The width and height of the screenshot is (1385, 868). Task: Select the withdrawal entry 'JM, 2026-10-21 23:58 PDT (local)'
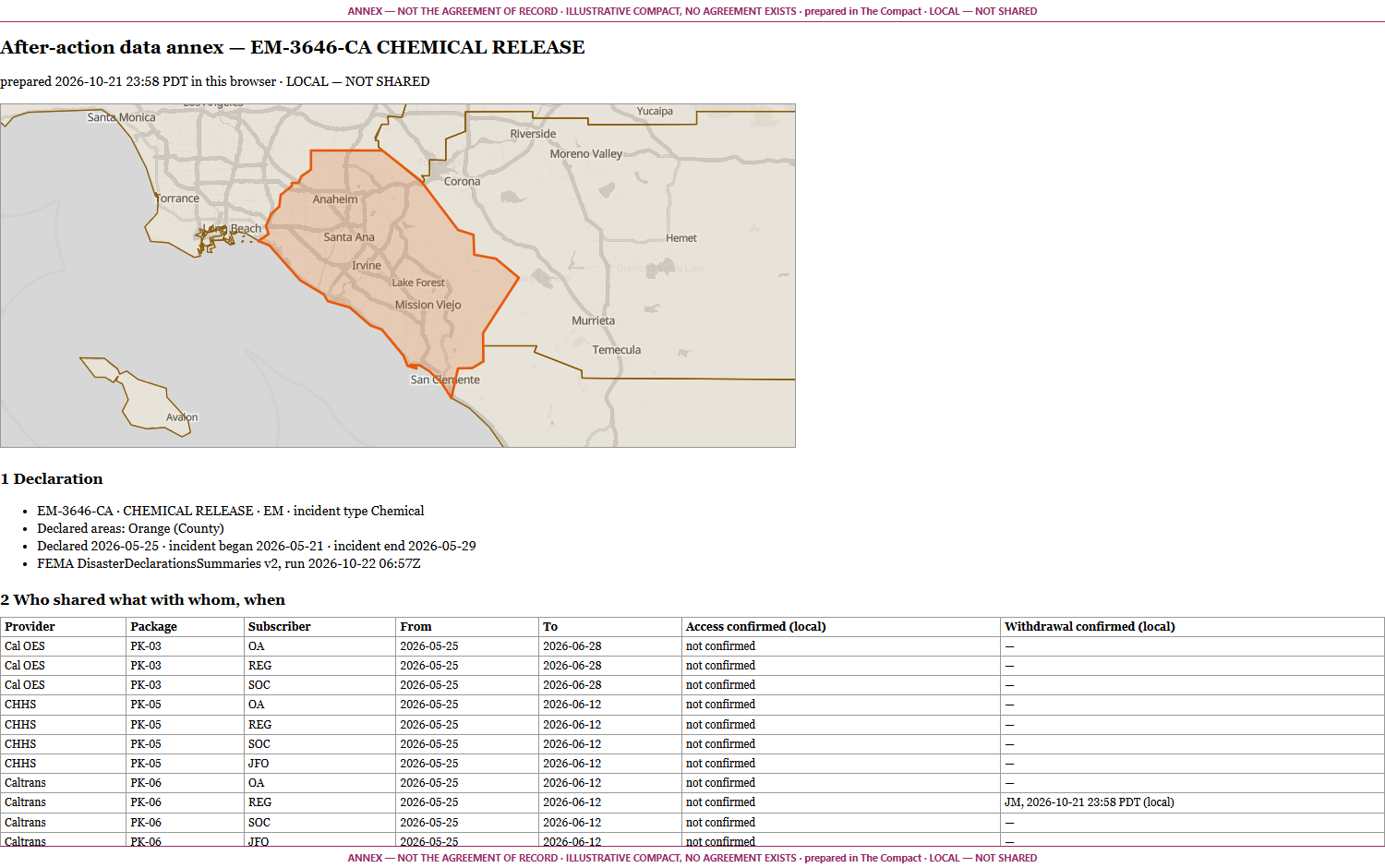[1090, 802]
